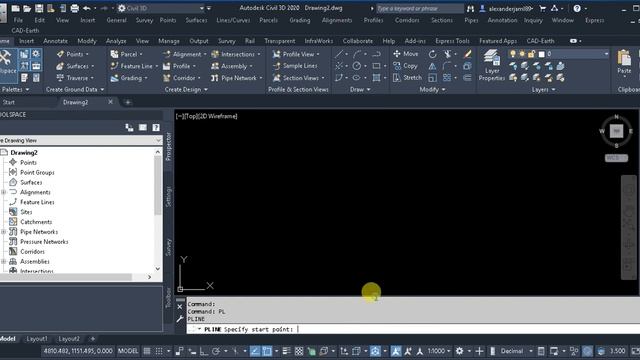The width and height of the screenshot is (640, 360).
Task: Click layer 0 white color swatch
Action: 542,54
